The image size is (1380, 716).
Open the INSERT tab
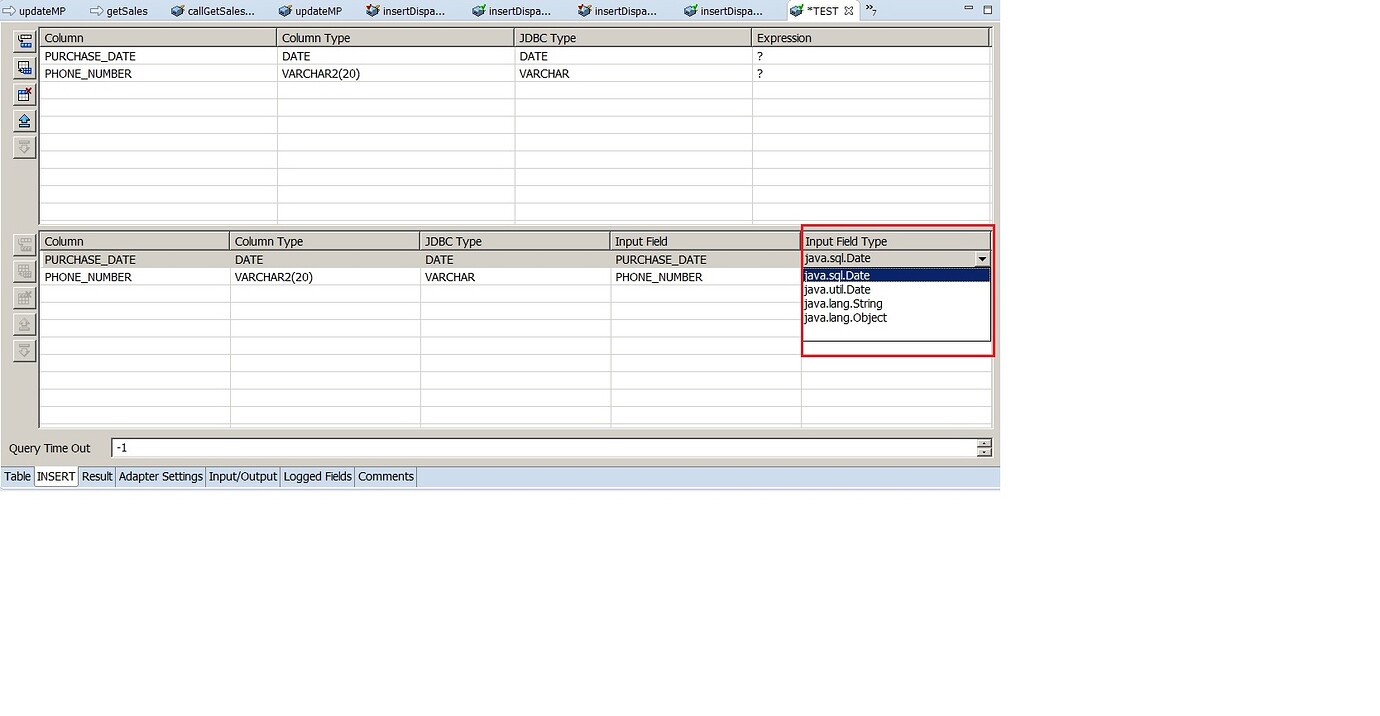tap(56, 477)
